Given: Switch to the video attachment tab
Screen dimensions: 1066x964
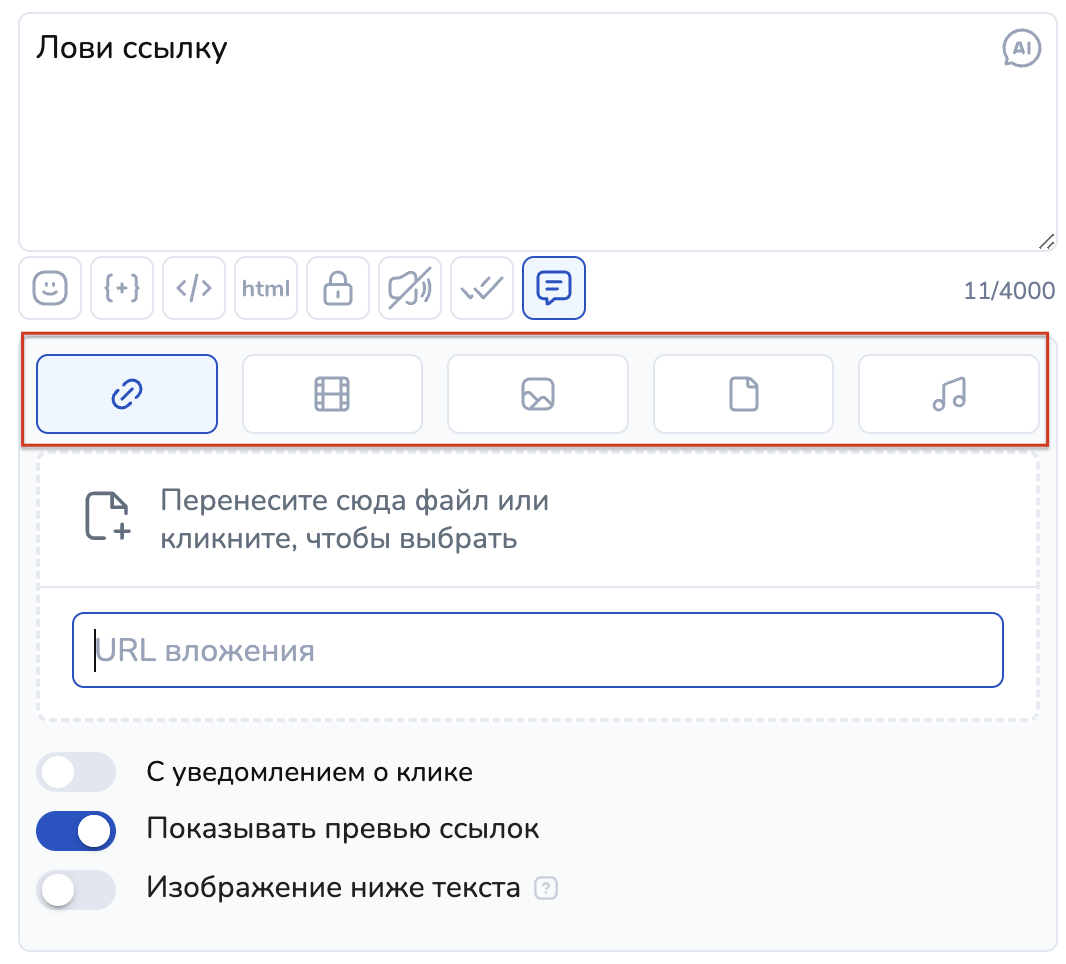Looking at the screenshot, I should click(332, 394).
